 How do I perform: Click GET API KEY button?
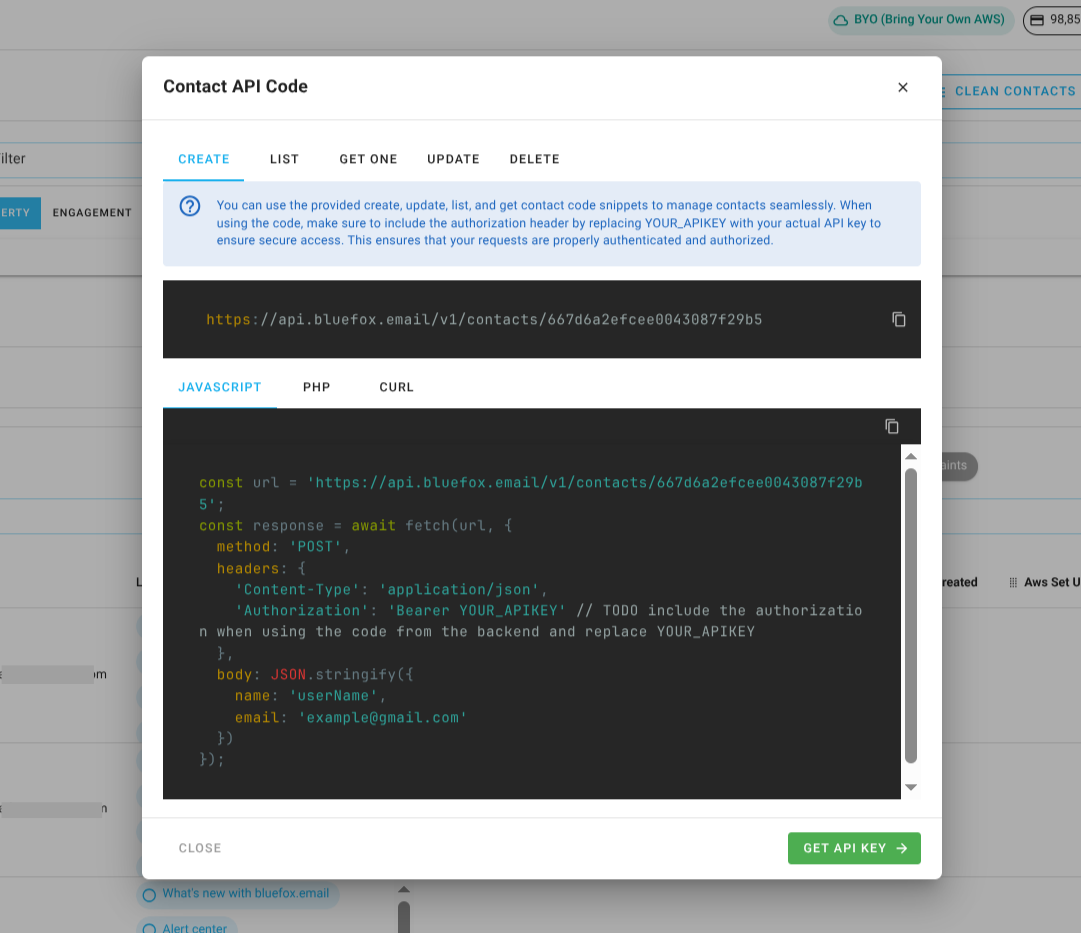tap(854, 848)
